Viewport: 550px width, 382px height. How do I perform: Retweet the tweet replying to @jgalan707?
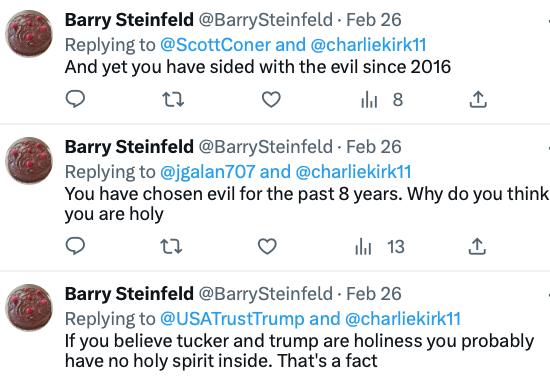pyautogui.click(x=171, y=246)
